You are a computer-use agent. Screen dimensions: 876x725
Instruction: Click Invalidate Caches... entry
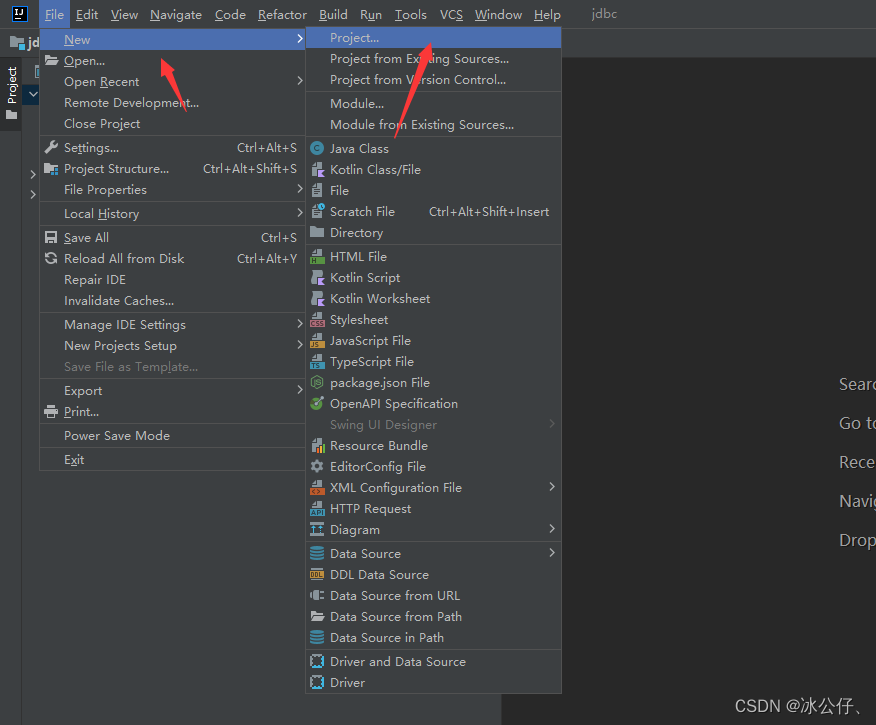point(172,301)
